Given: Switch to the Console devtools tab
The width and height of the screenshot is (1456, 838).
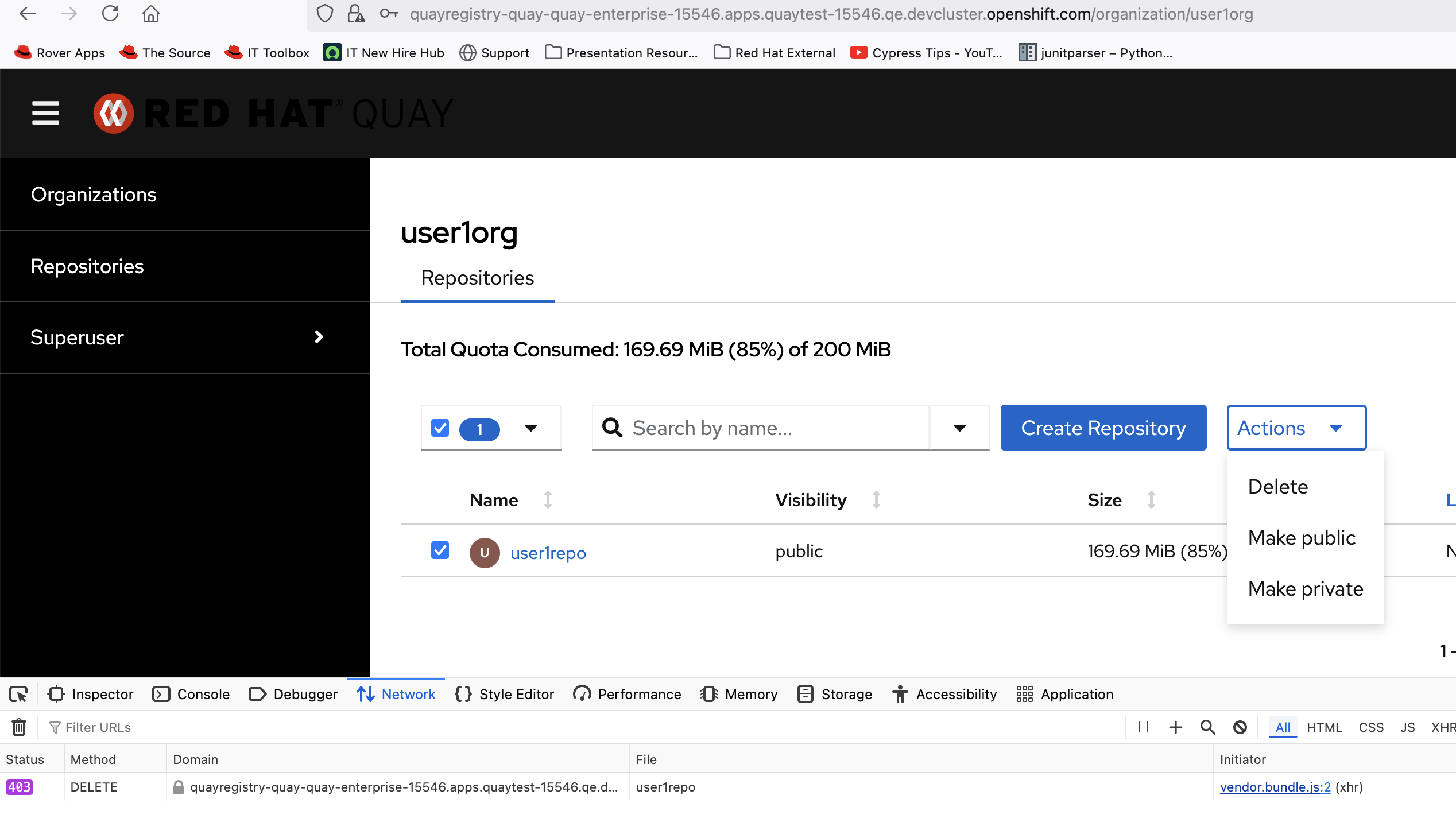Looking at the screenshot, I should pos(192,694).
